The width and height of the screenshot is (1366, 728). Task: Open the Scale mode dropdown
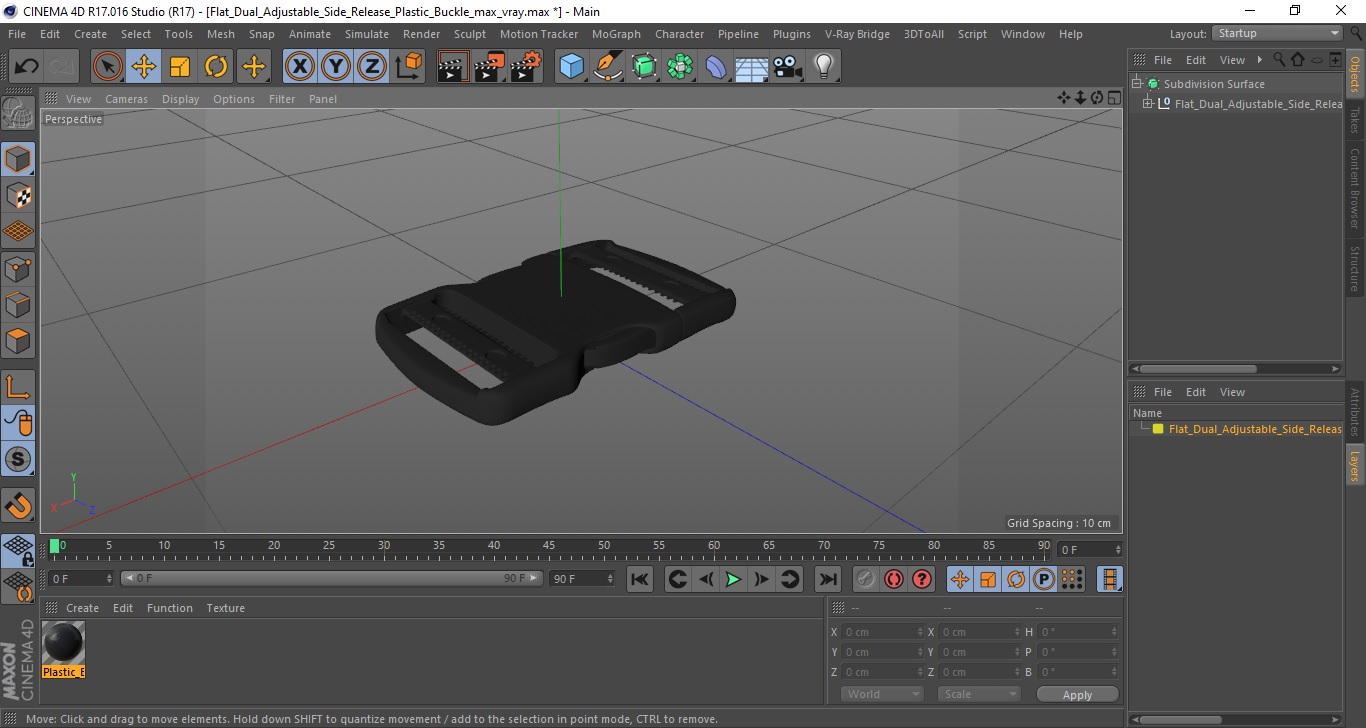point(979,694)
